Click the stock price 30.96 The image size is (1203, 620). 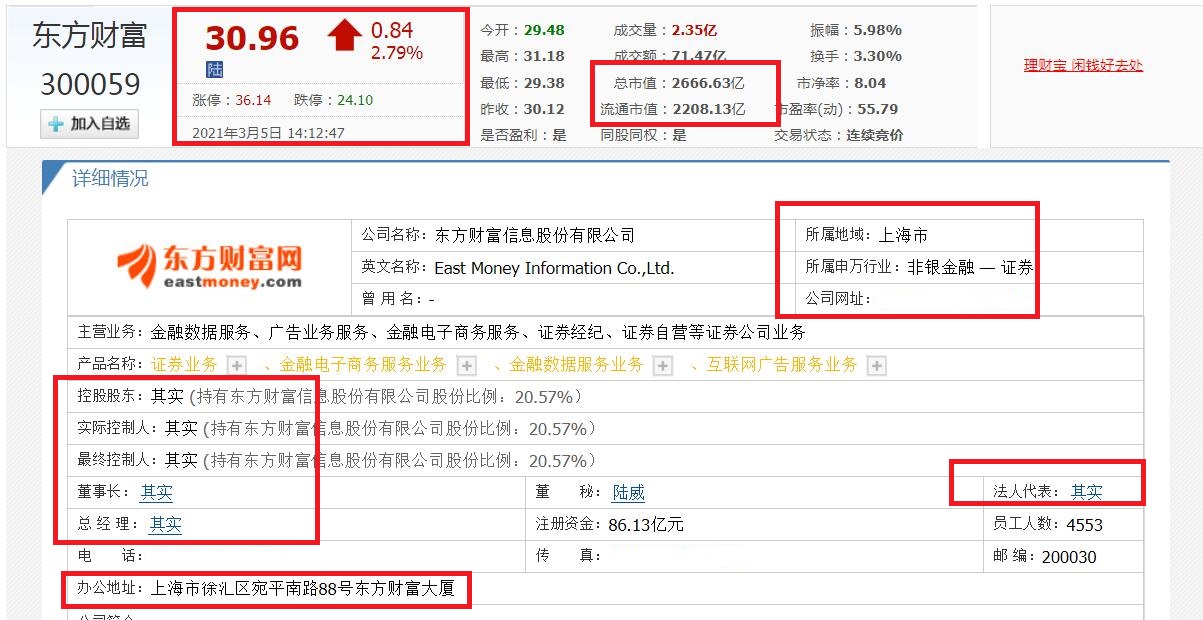click(x=252, y=38)
